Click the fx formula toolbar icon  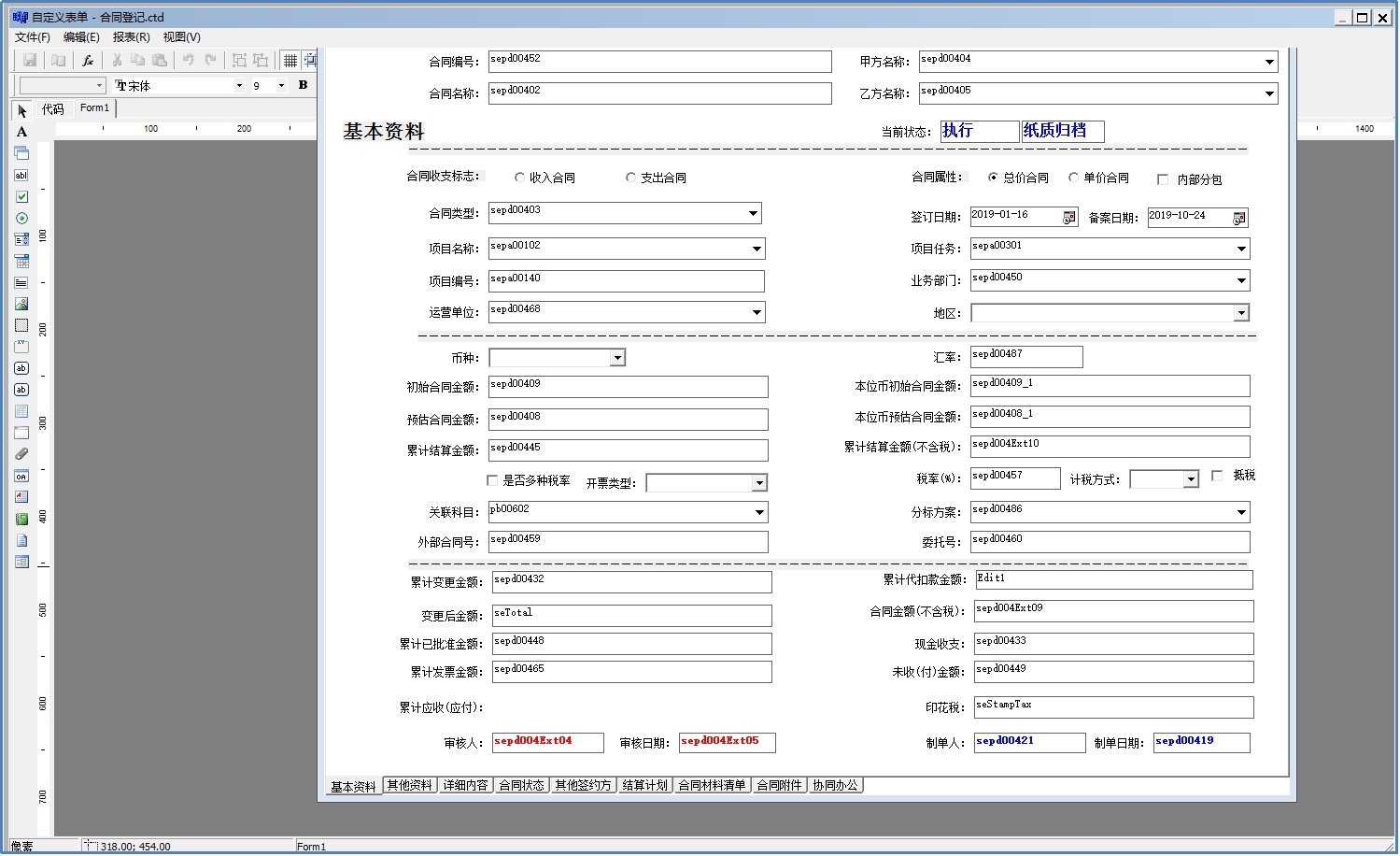87,60
